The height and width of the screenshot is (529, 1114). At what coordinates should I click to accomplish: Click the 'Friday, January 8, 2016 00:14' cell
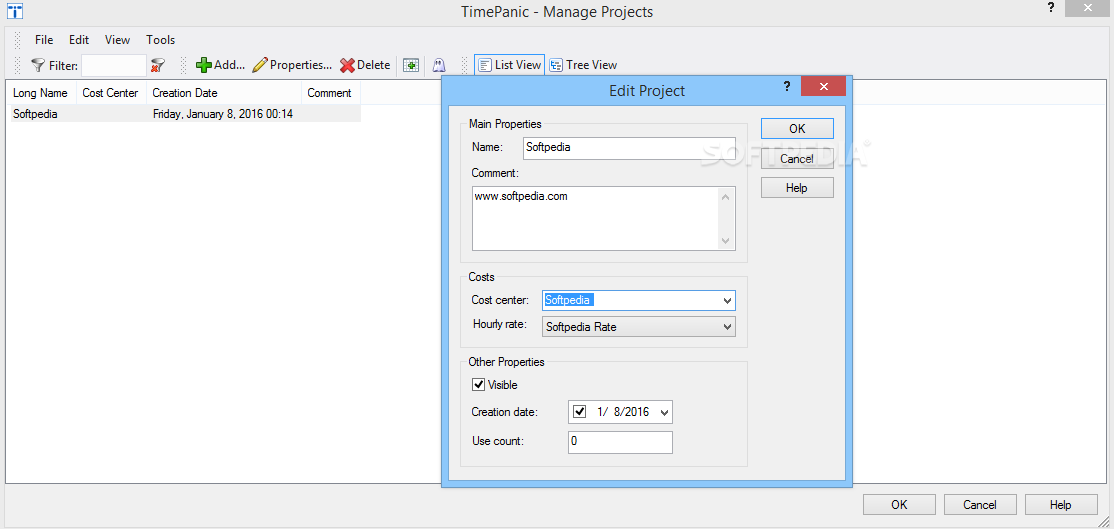coord(223,114)
